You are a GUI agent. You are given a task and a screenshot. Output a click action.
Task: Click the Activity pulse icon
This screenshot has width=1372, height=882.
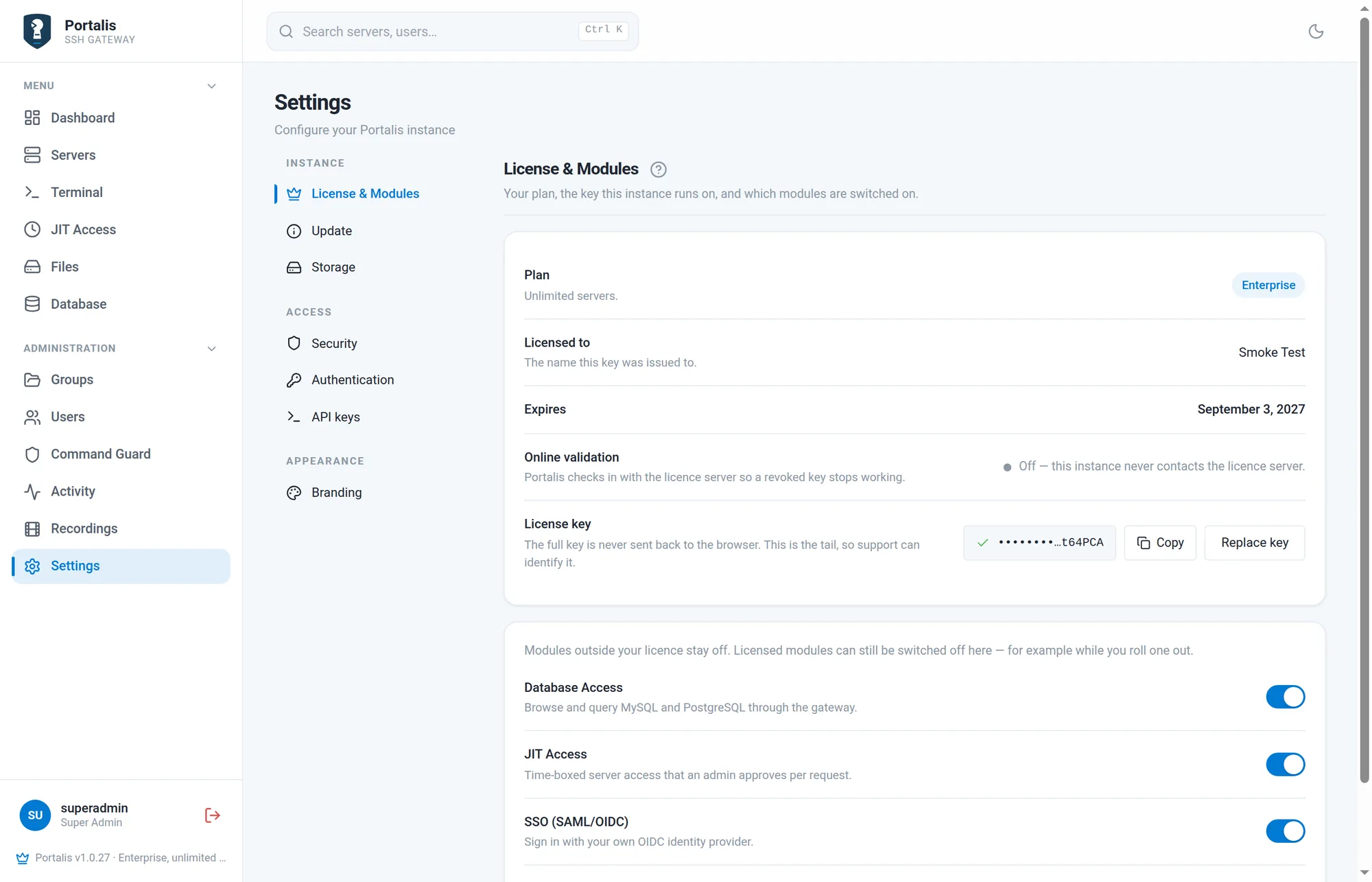[x=32, y=491]
